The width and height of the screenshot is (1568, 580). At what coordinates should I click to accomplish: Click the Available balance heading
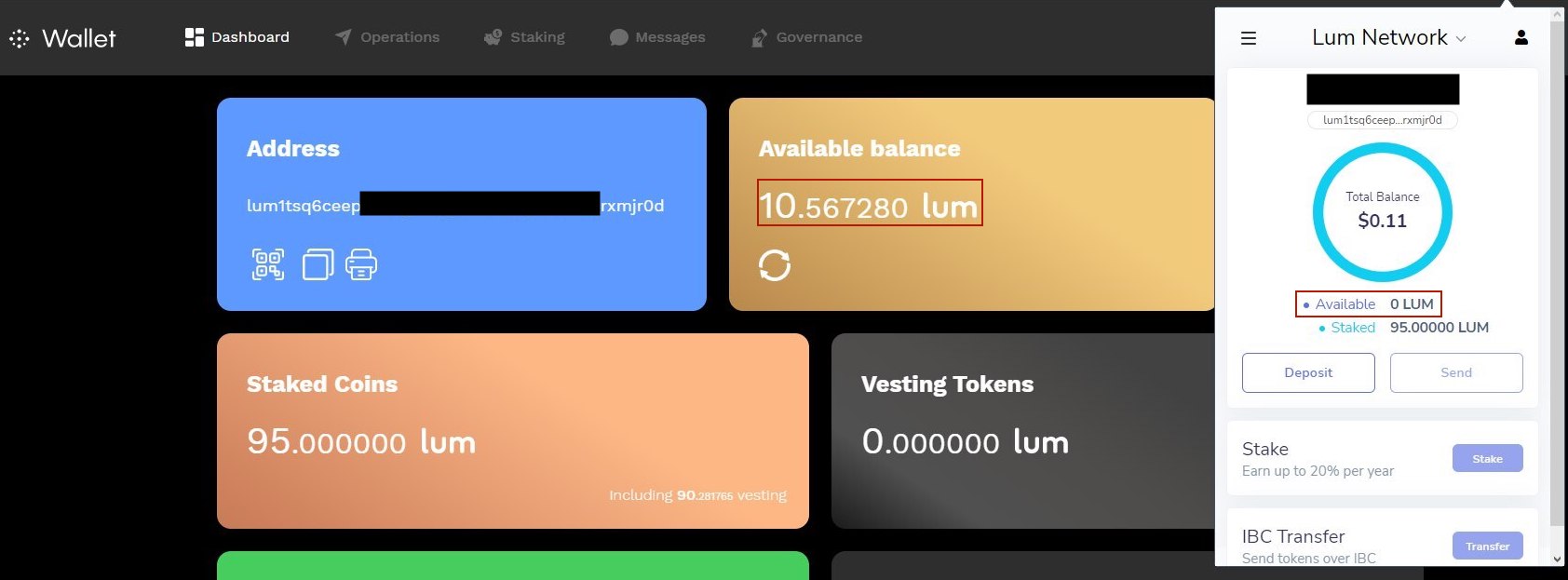pyautogui.click(x=859, y=148)
